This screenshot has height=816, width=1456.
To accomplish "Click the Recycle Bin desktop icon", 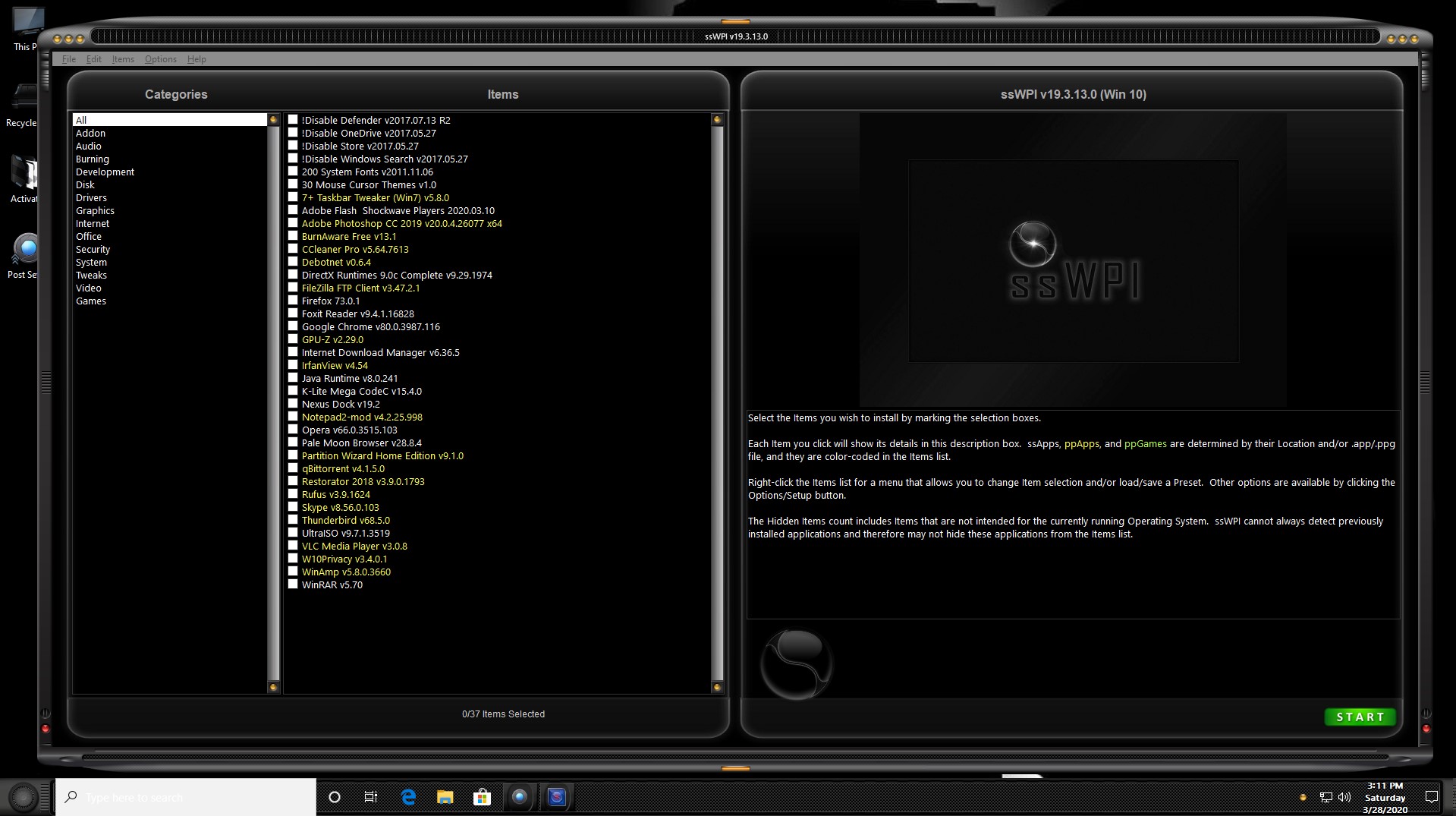I will click(23, 105).
